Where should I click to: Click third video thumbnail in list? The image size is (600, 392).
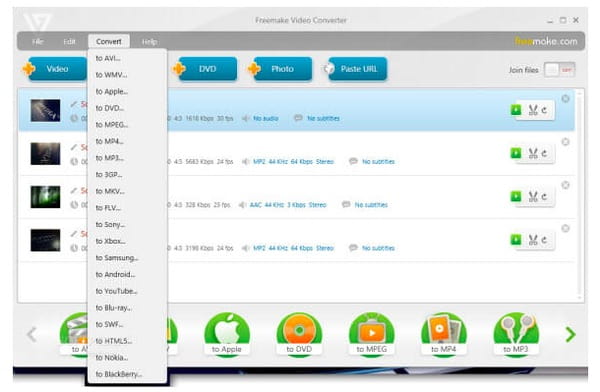45,197
